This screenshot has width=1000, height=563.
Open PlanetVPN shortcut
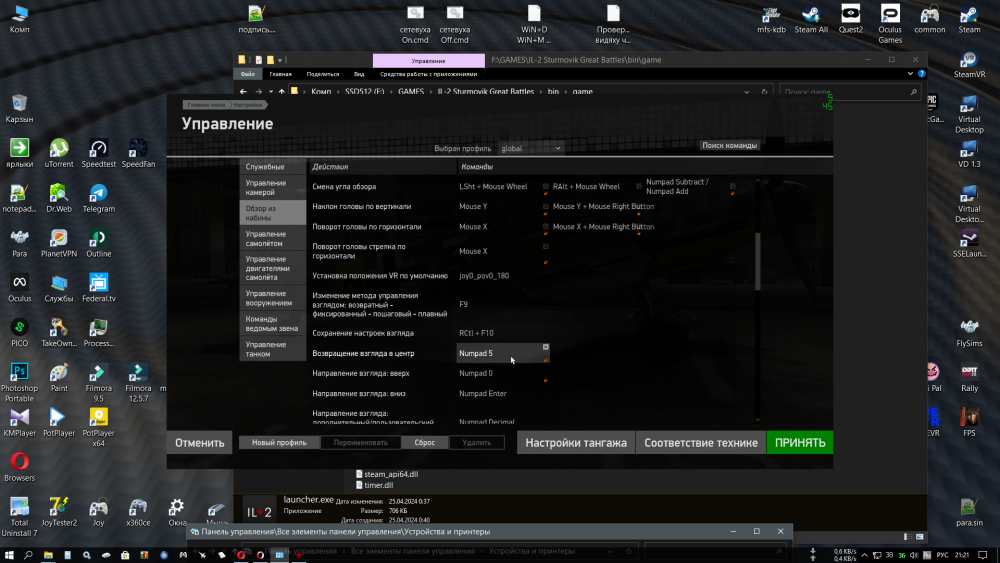pos(59,243)
